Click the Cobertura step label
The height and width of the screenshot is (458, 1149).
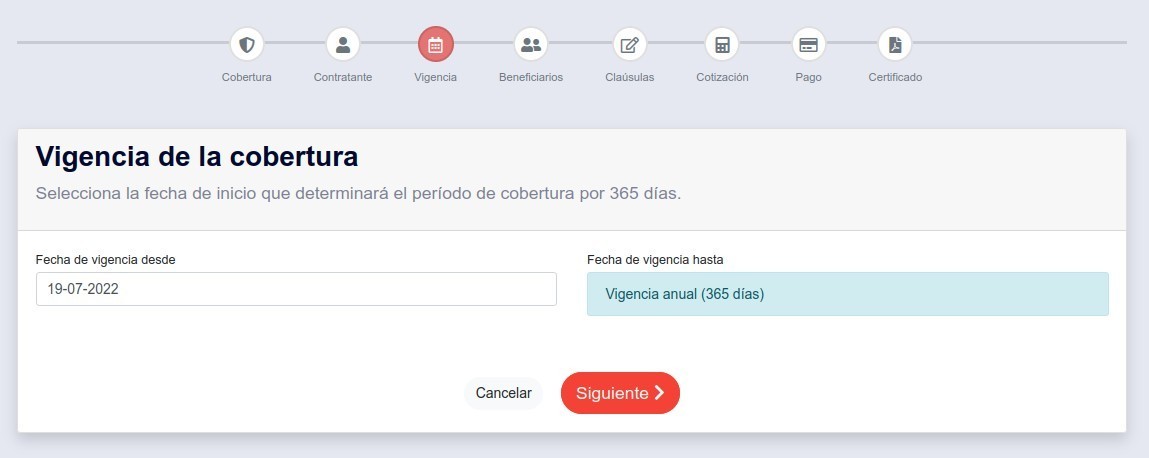click(x=247, y=77)
